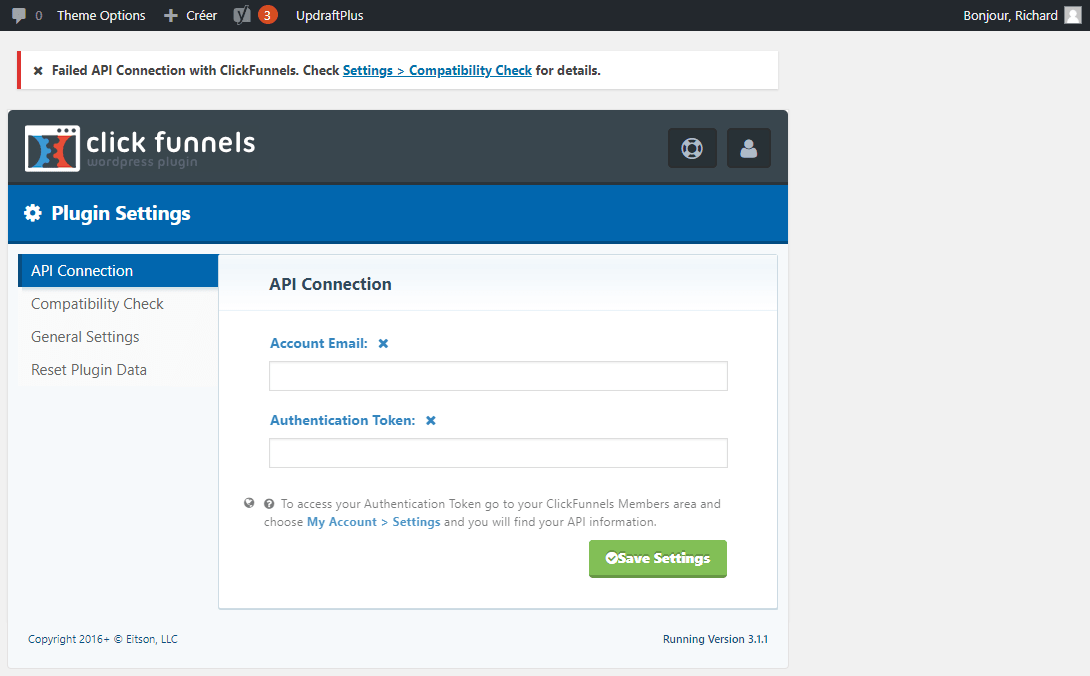This screenshot has height=676, width=1090.
Task: Open UpdraftPlus in admin bar
Action: [330, 15]
